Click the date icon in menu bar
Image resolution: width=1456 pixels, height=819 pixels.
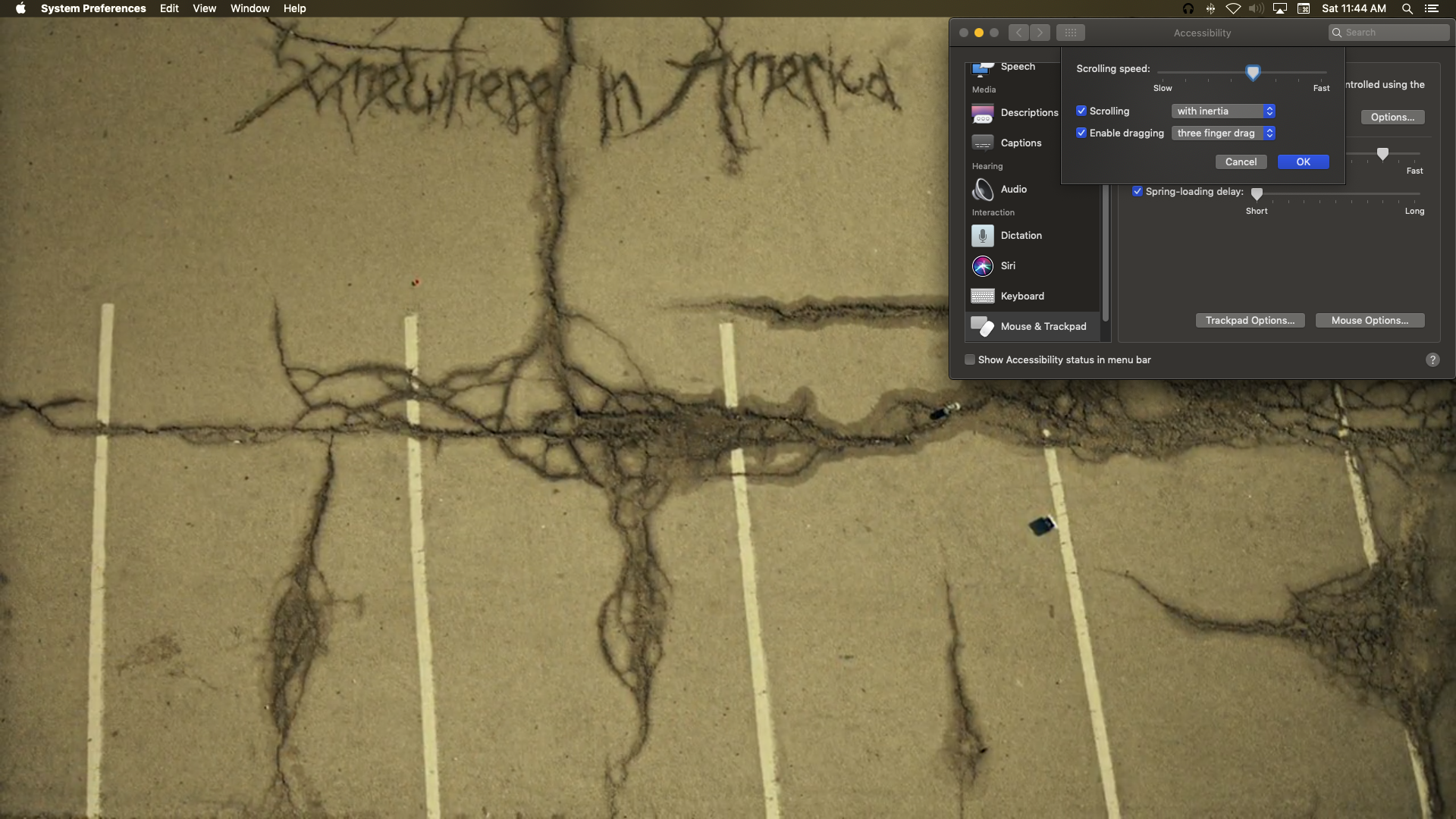(x=1304, y=8)
